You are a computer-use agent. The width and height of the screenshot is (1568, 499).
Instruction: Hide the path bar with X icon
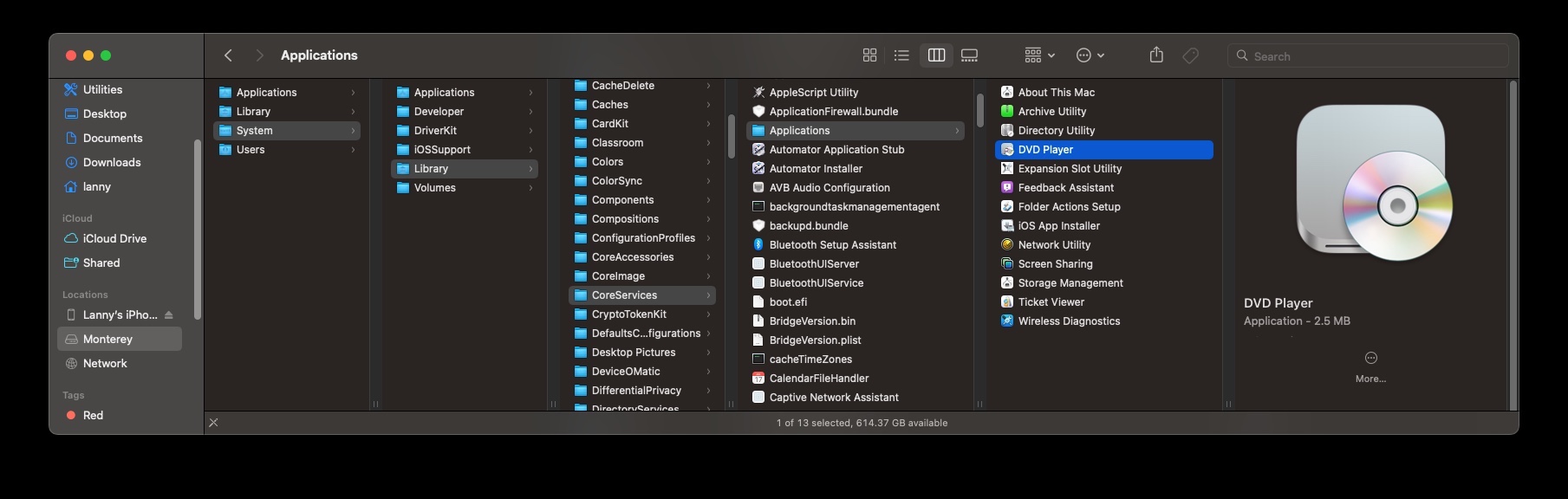click(x=213, y=423)
